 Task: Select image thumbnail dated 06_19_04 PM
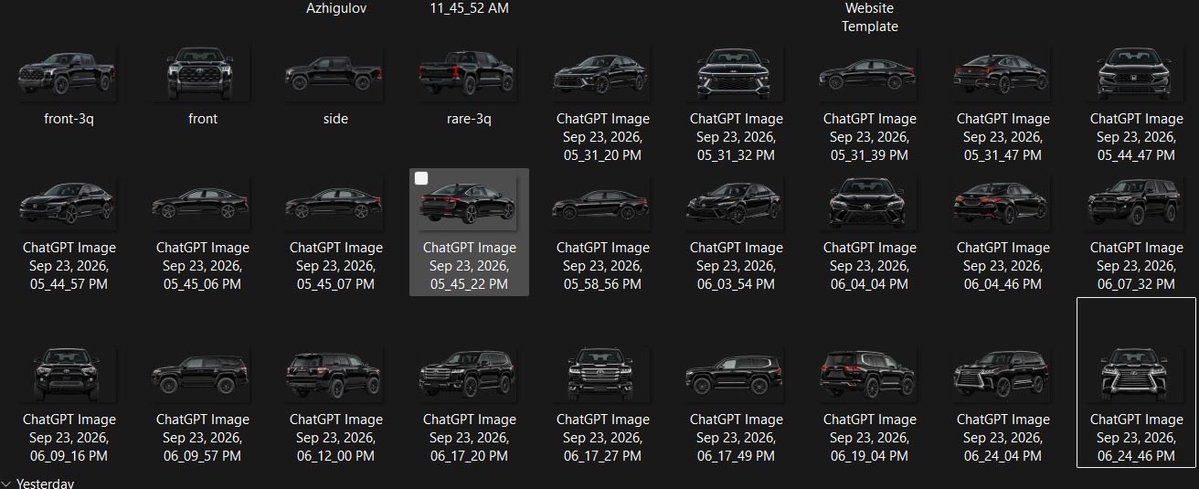click(x=869, y=374)
